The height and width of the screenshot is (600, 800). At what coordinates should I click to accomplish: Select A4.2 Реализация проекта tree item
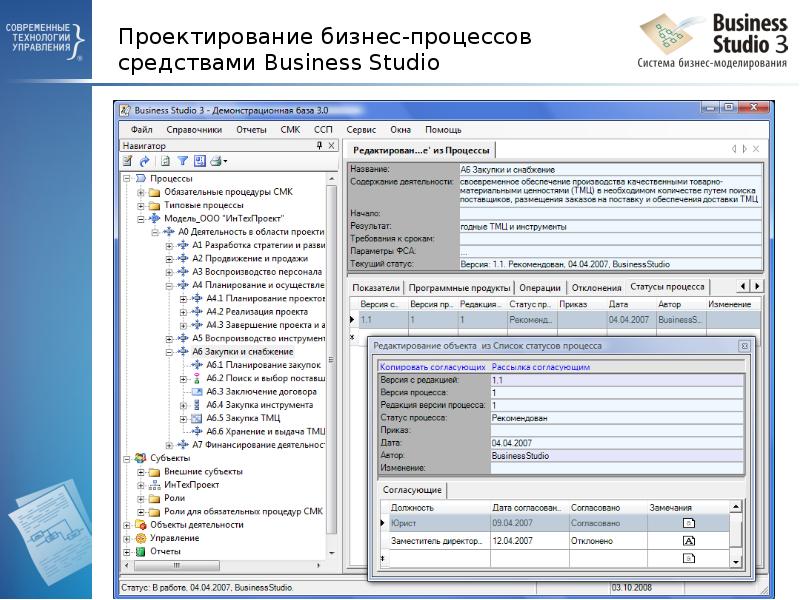coord(257,312)
